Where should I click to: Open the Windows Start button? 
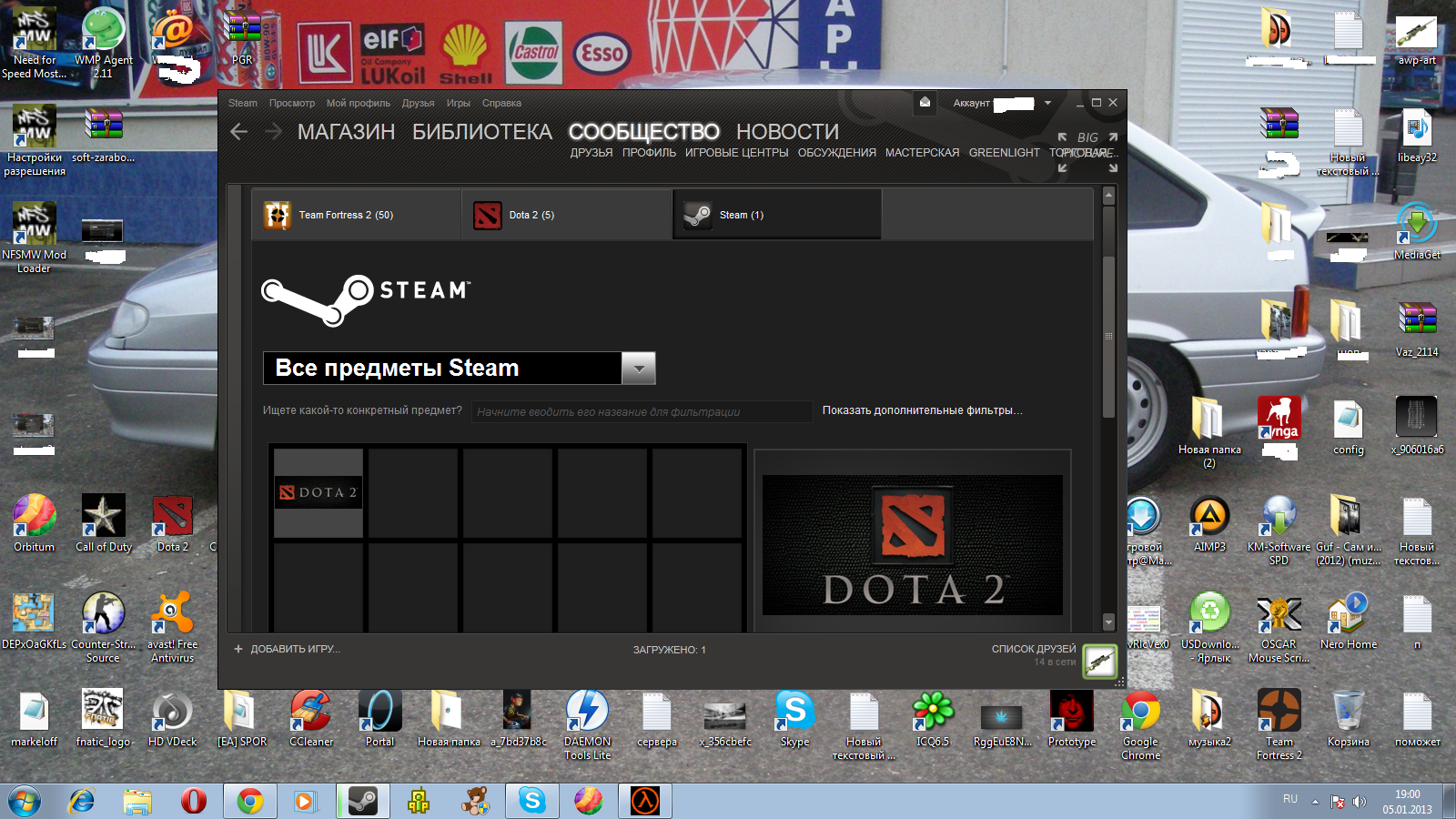[25, 801]
